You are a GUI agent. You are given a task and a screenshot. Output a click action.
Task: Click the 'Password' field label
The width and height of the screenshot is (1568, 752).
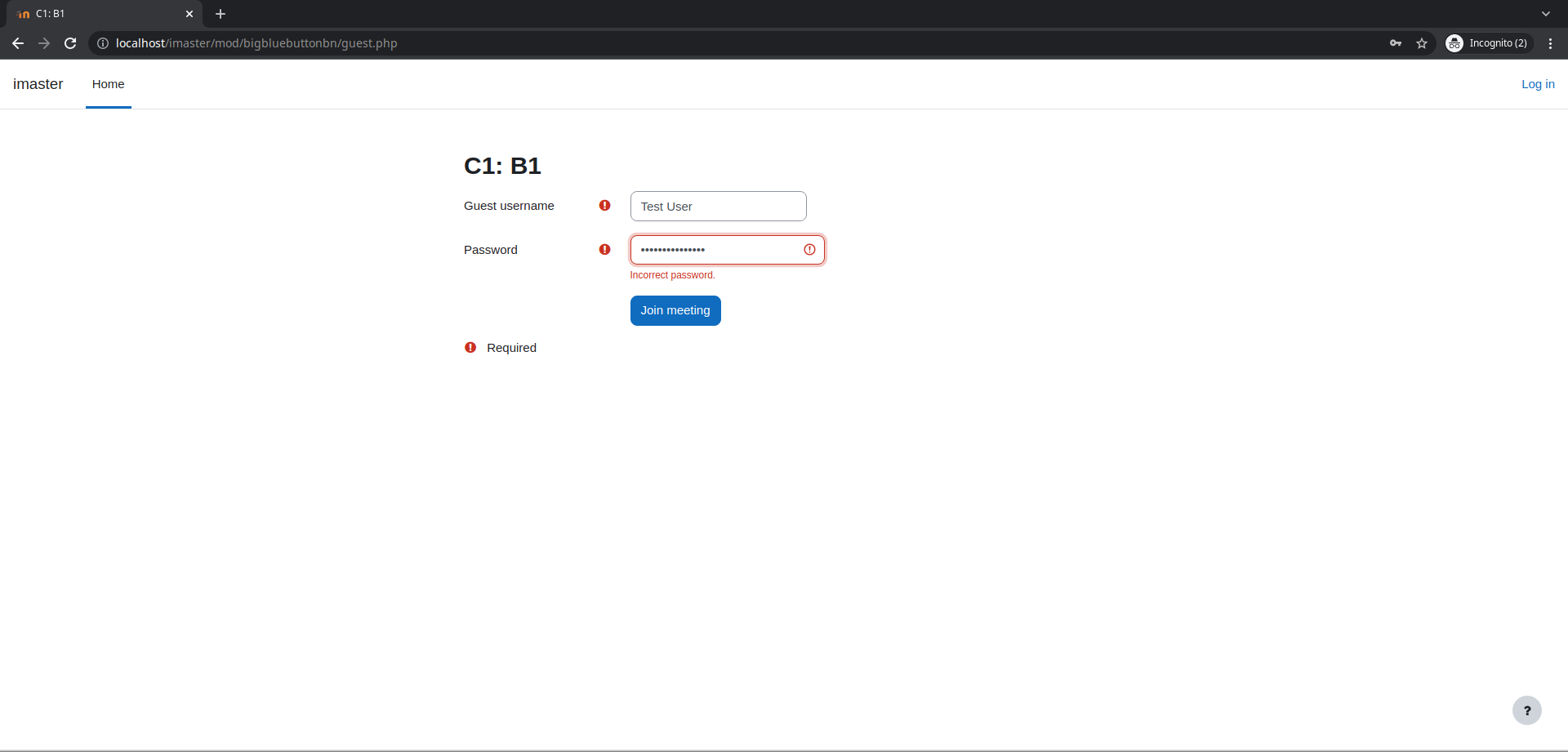[x=491, y=250]
